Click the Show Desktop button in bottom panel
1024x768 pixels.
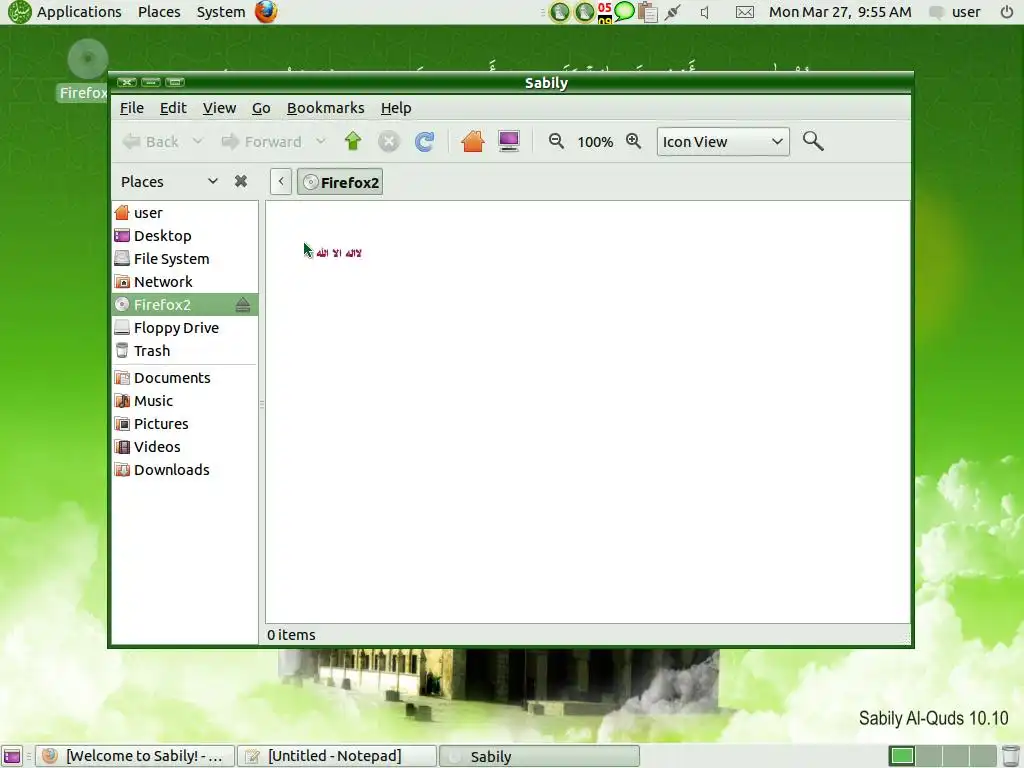[12, 756]
